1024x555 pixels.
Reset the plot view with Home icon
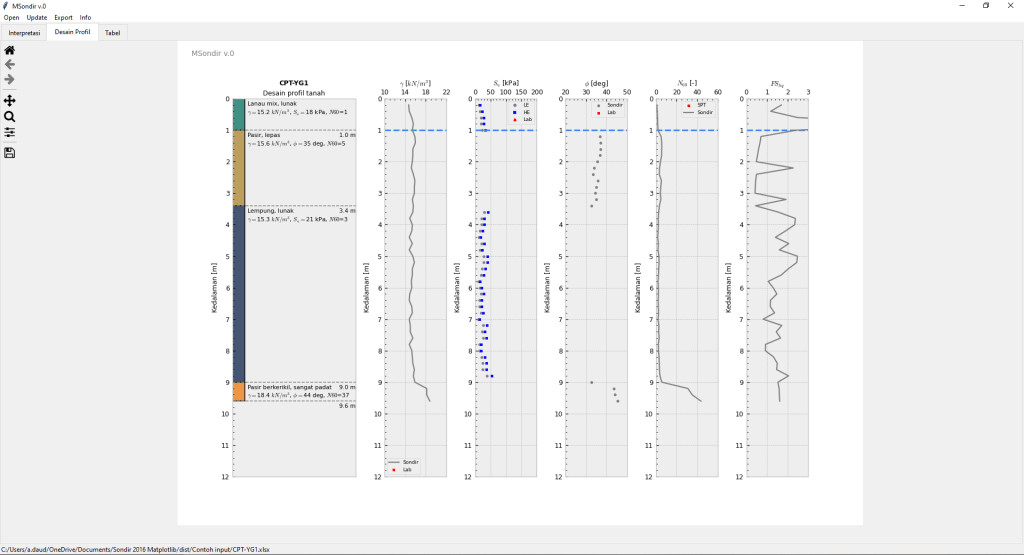[10, 49]
